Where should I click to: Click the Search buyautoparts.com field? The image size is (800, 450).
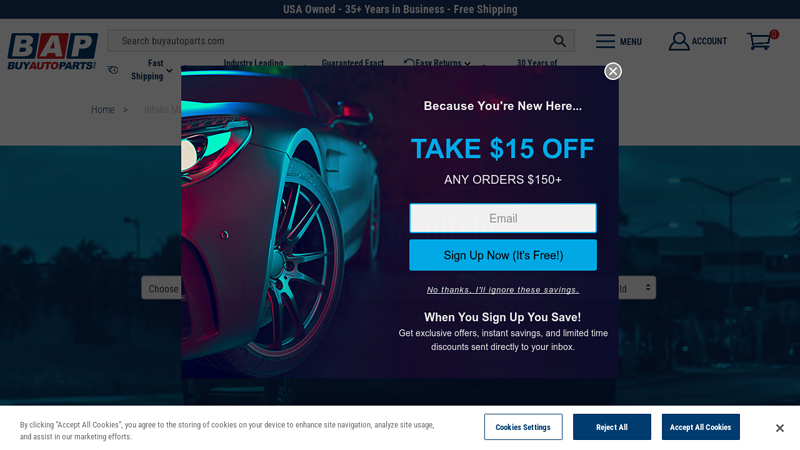pos(332,41)
